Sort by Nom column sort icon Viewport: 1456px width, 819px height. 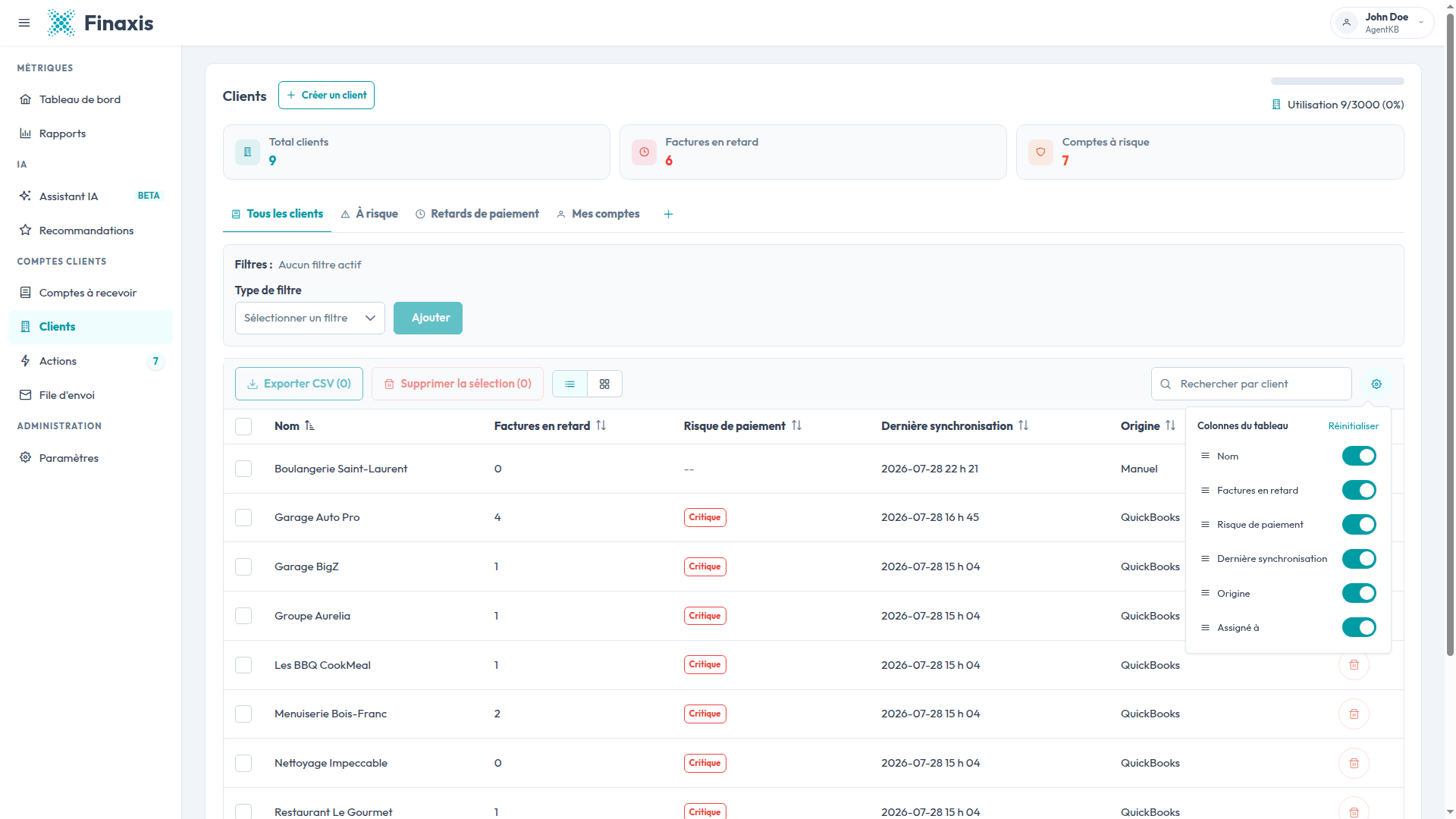pos(309,426)
